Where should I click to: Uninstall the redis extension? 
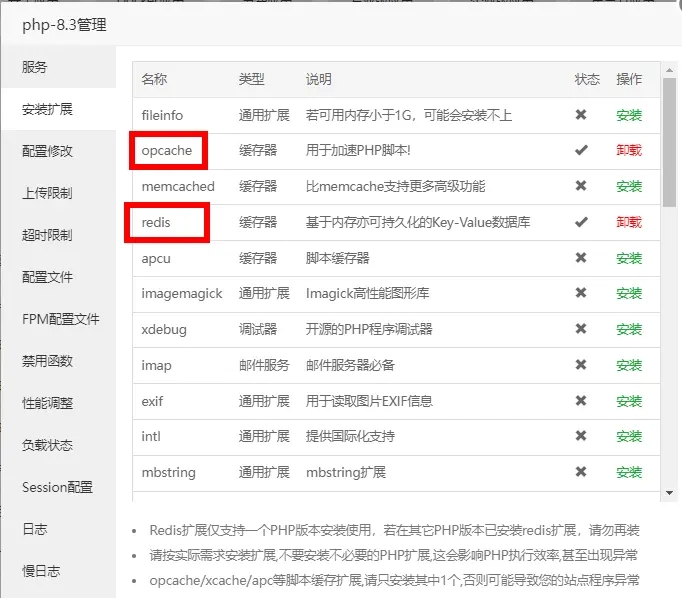coord(629,222)
